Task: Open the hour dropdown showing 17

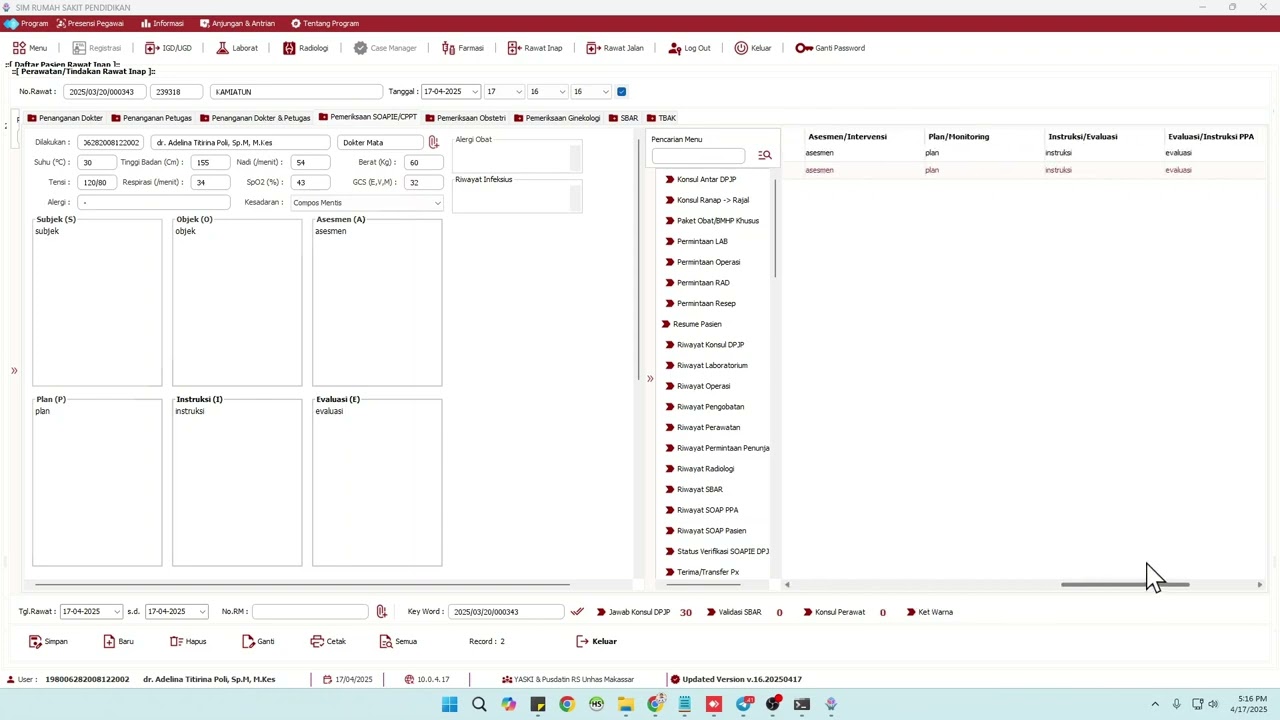Action: click(x=518, y=92)
